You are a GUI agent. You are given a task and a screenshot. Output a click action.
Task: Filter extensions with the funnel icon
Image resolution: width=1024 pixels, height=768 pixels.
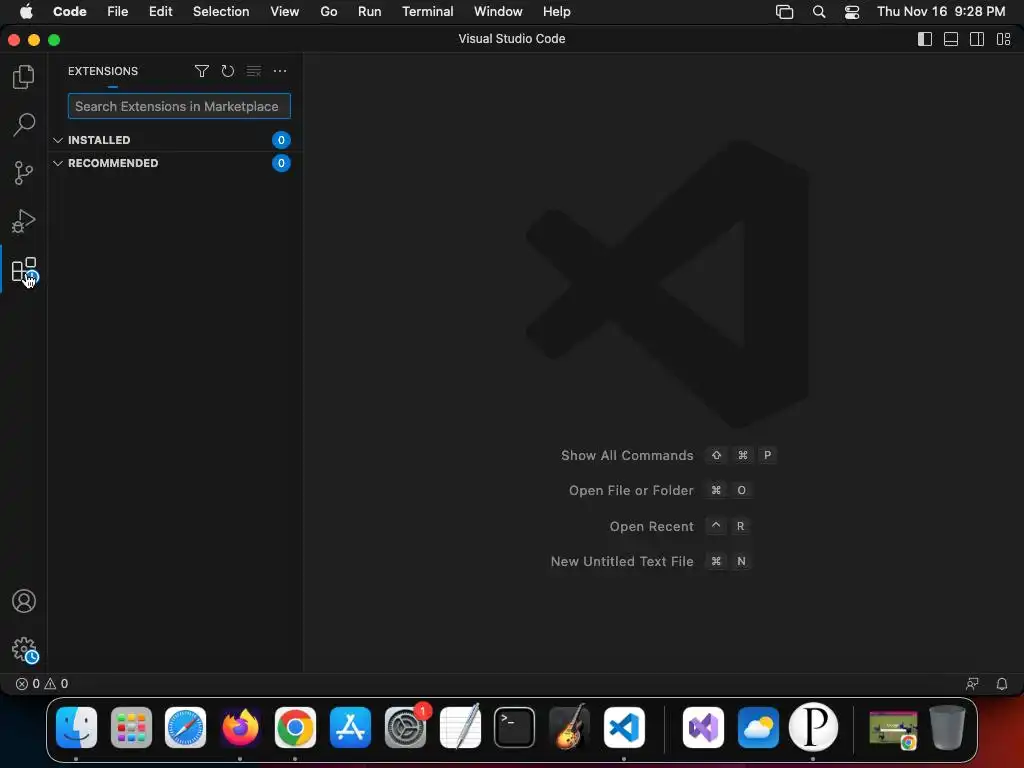[x=202, y=71]
